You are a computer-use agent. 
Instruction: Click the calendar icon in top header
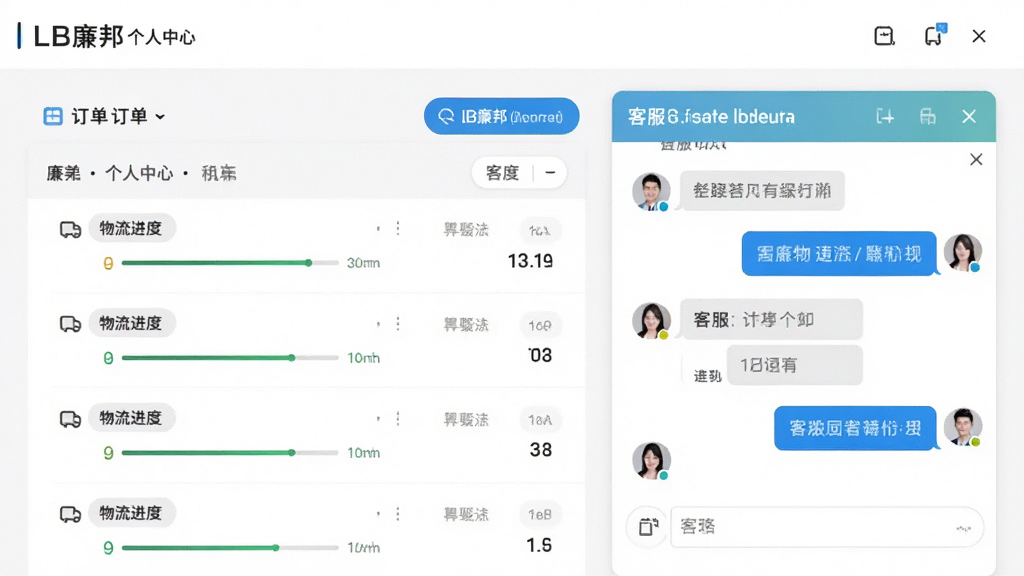coord(884,36)
